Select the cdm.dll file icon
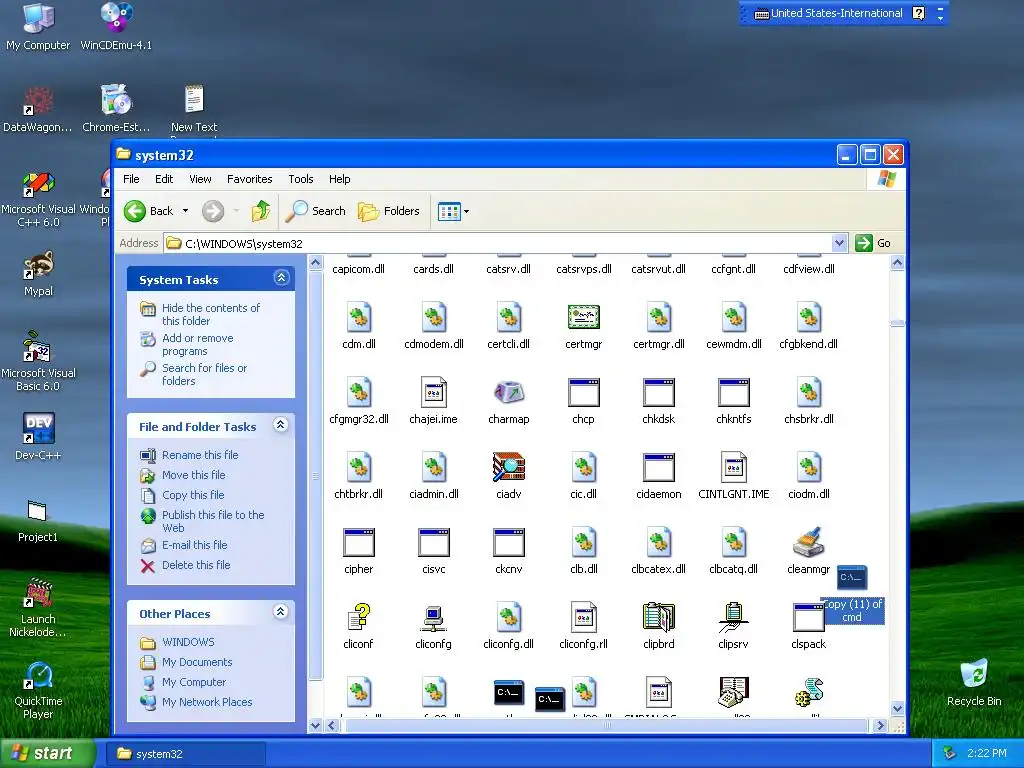This screenshot has height=768, width=1024. tap(359, 317)
